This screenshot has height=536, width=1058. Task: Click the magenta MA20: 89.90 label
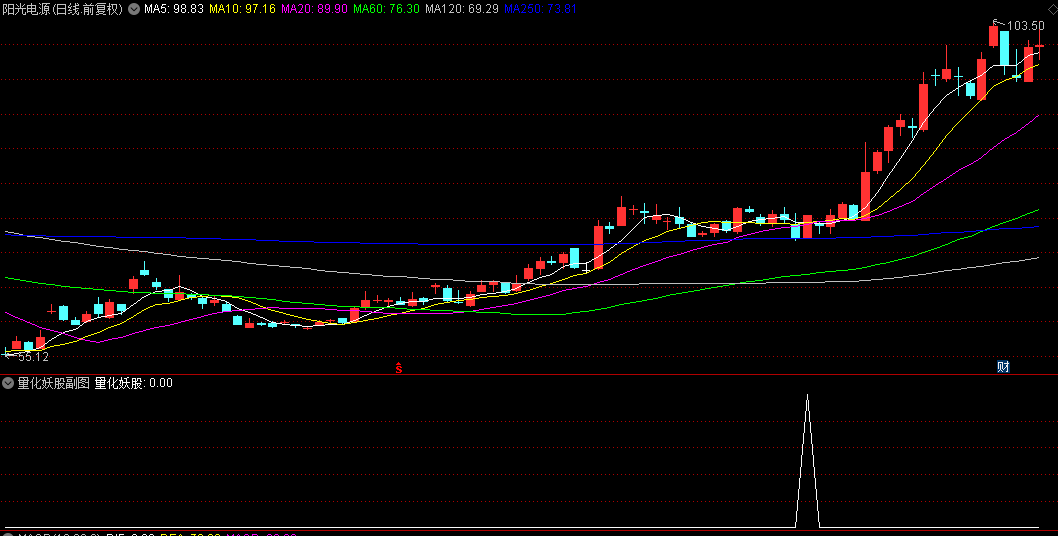(x=314, y=9)
